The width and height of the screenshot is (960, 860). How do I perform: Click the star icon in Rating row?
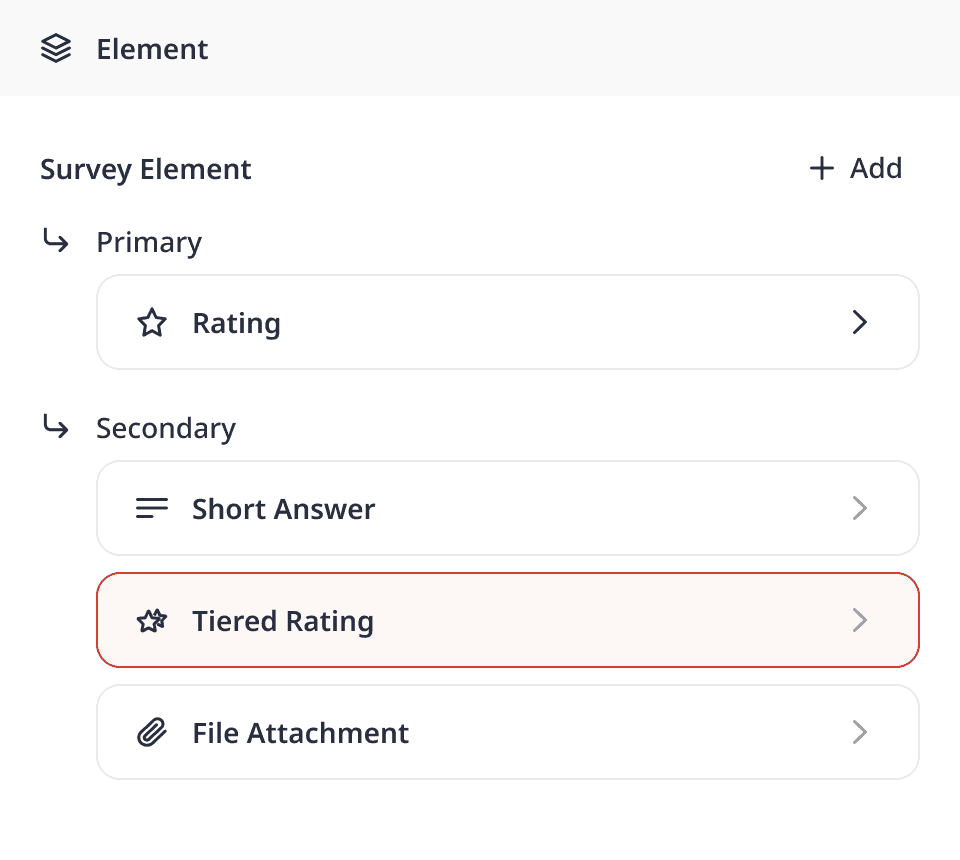coord(152,323)
